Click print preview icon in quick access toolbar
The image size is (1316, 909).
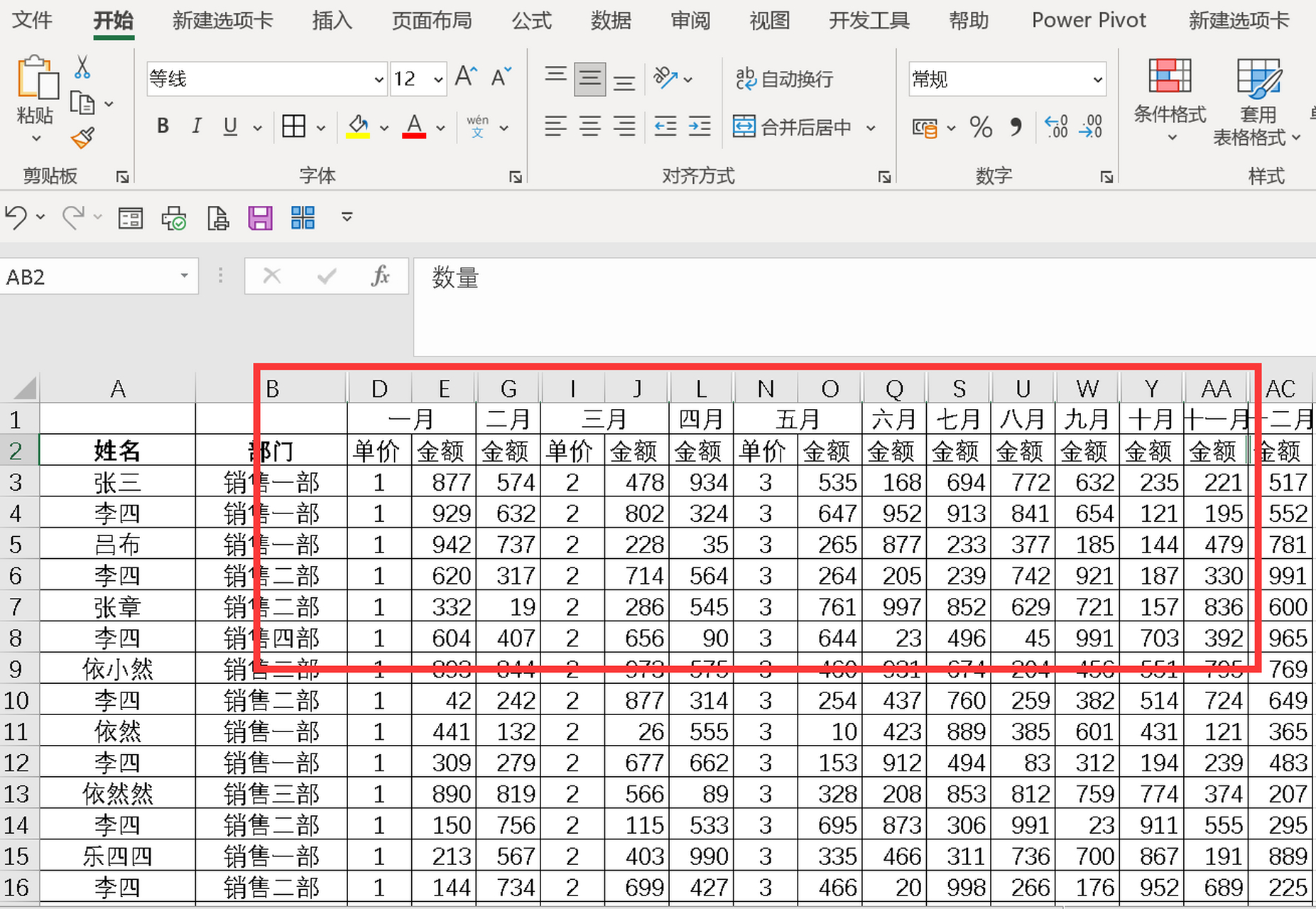[174, 218]
